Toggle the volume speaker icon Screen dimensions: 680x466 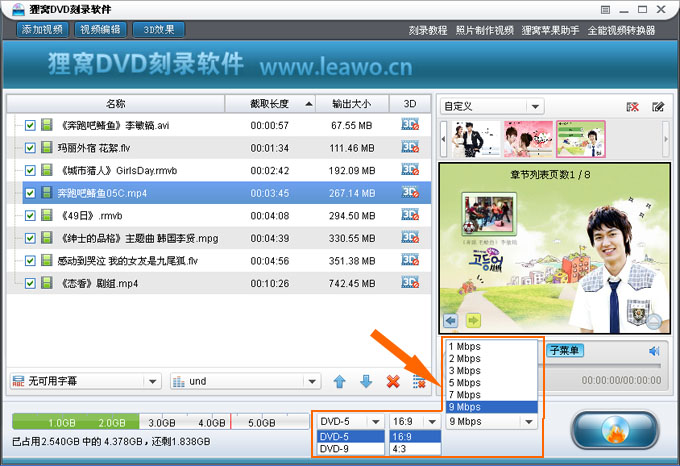[655, 351]
